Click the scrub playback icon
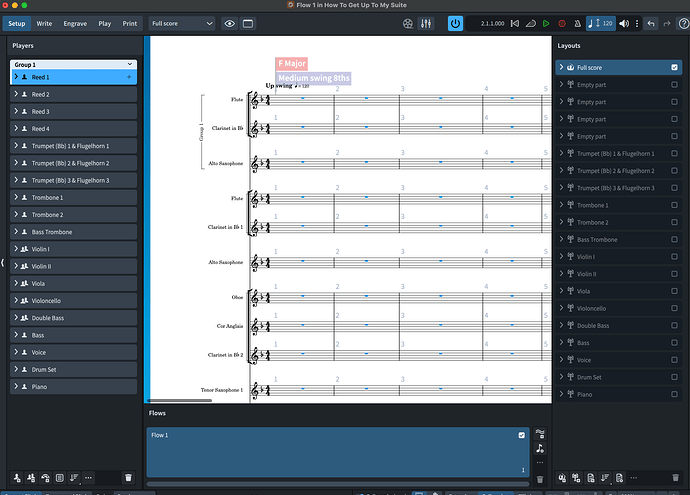 point(531,24)
